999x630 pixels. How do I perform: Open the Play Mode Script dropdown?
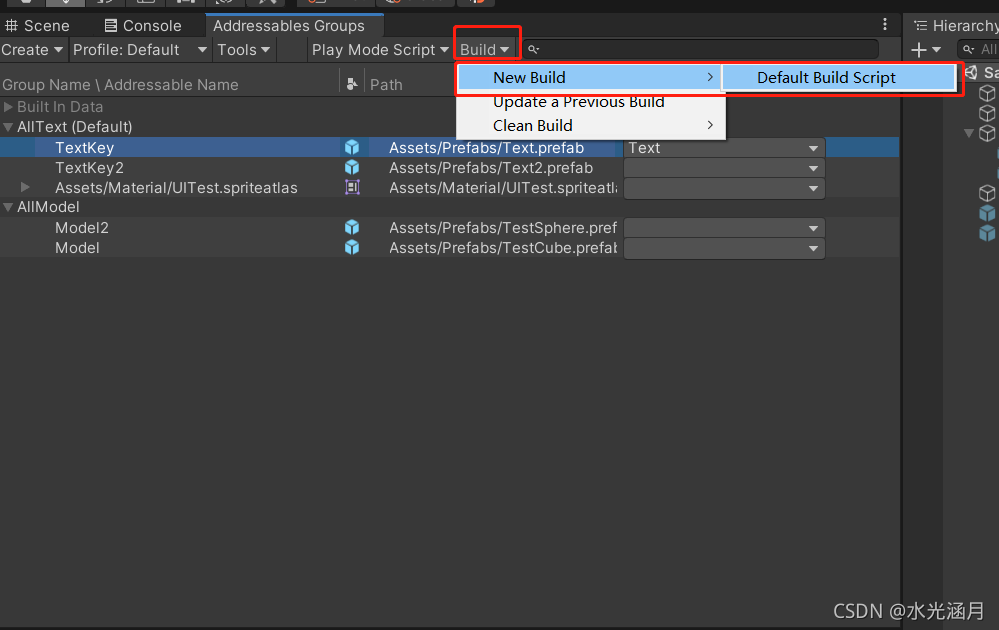[380, 50]
